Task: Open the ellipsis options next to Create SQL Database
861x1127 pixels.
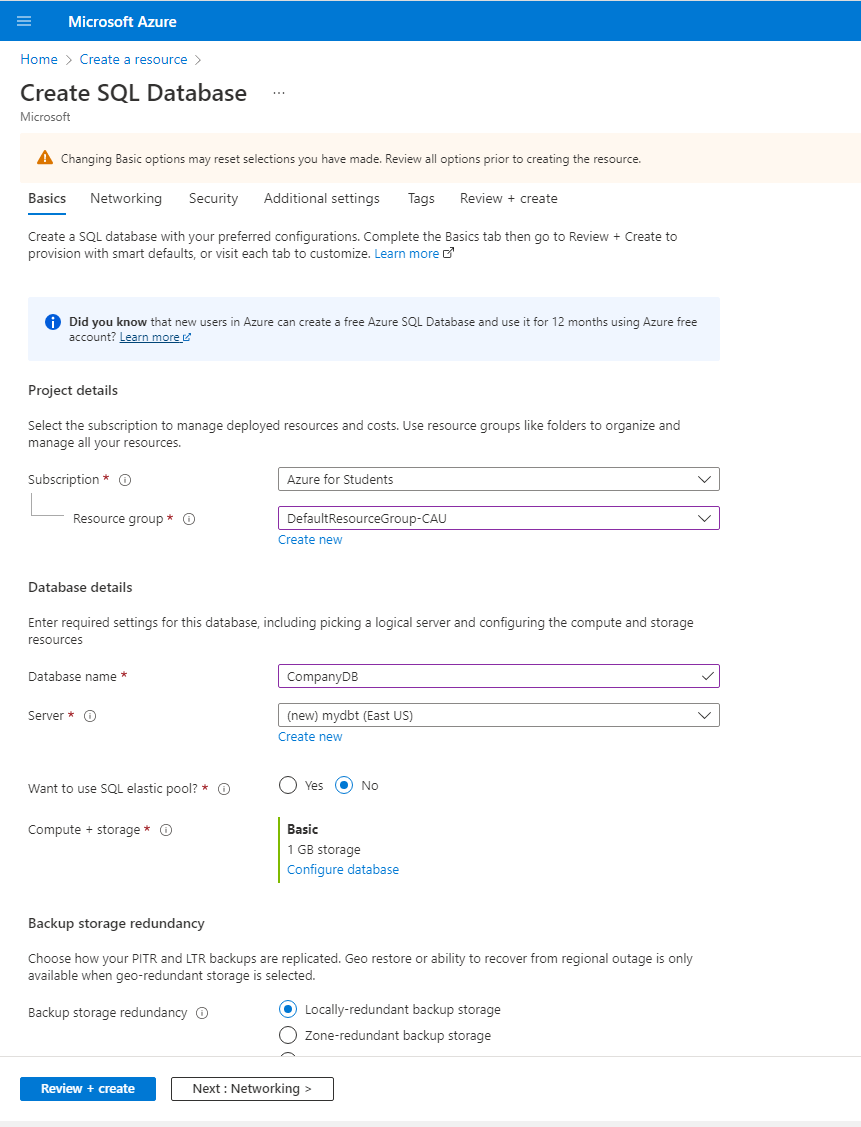Action: pos(279,93)
